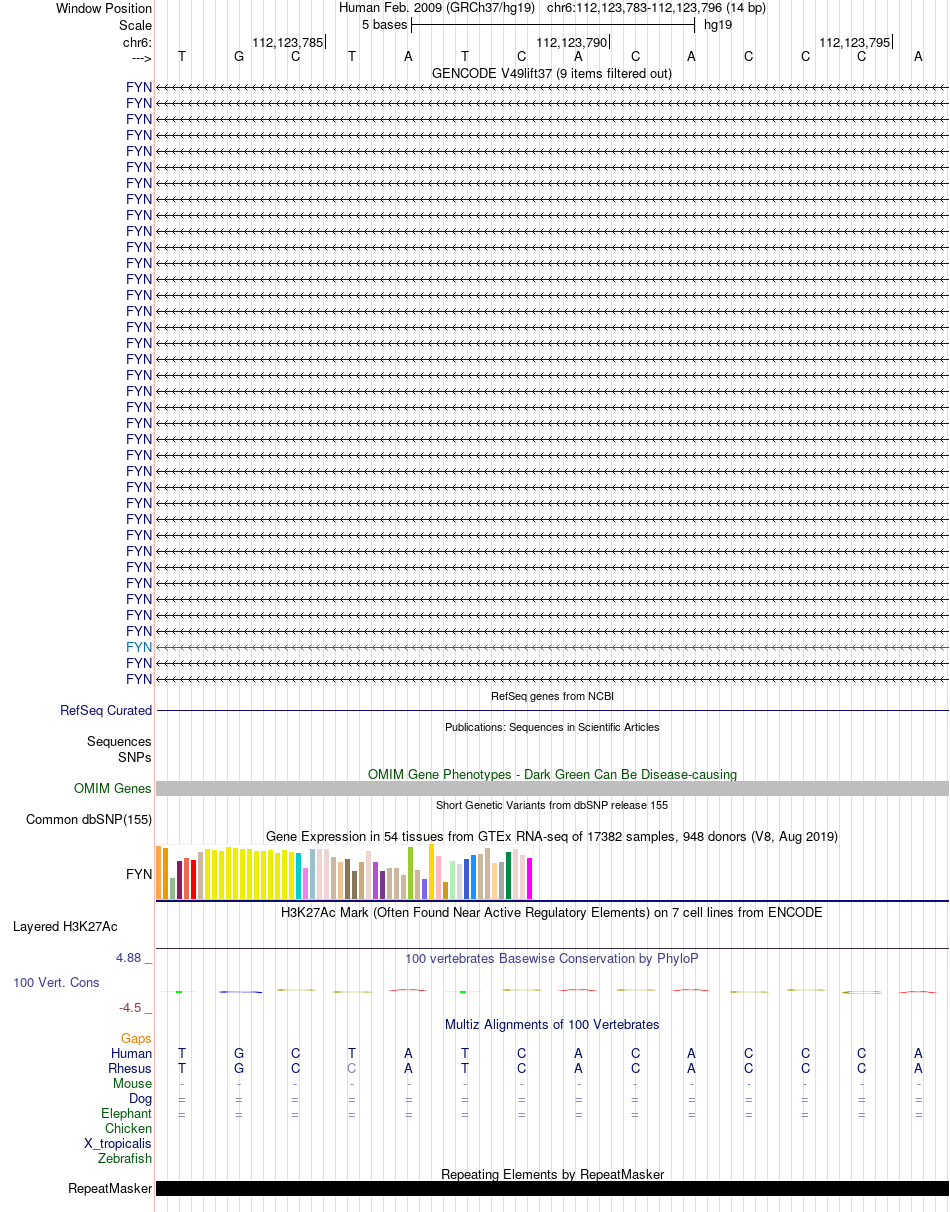
Task: Click the light-blue highlighted FYN transcript label
Action: [139, 647]
